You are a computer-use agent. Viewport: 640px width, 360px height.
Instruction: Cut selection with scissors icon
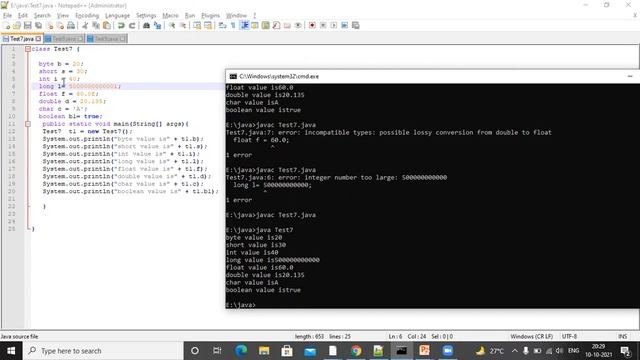point(85,25)
